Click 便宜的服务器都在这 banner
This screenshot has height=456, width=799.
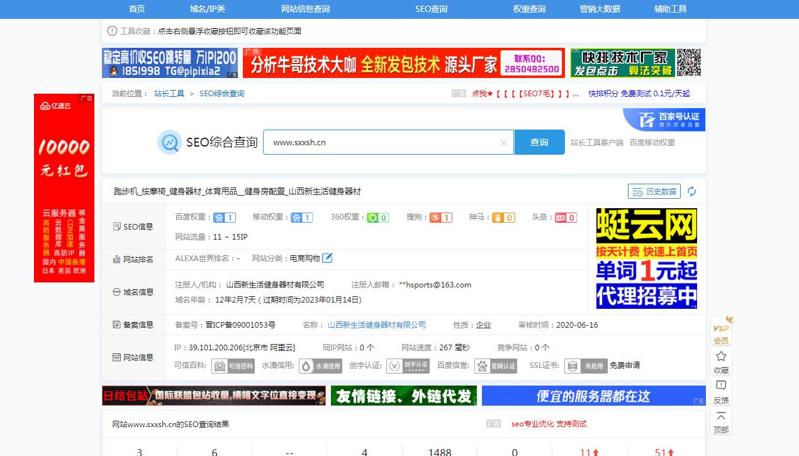[594, 396]
